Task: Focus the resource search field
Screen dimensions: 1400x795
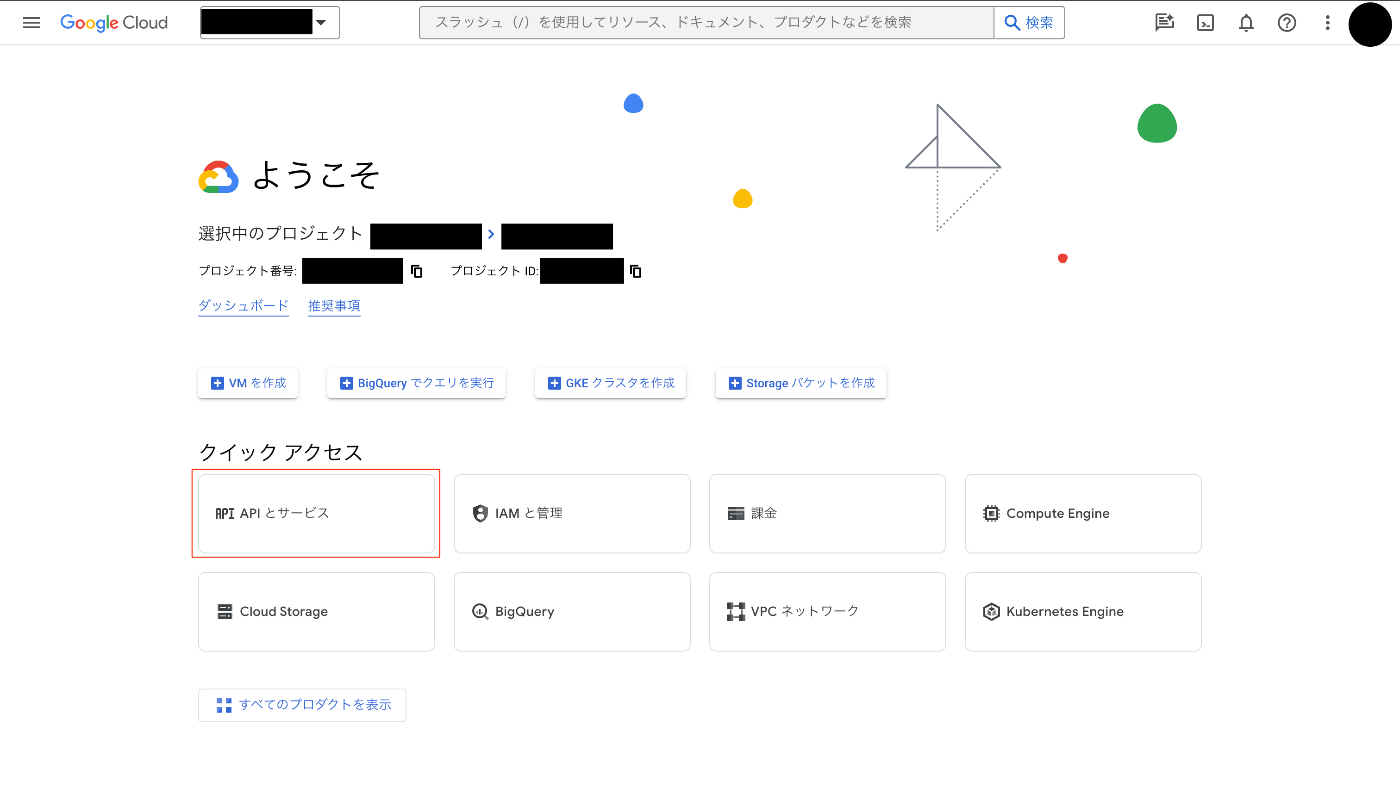Action: [706, 22]
